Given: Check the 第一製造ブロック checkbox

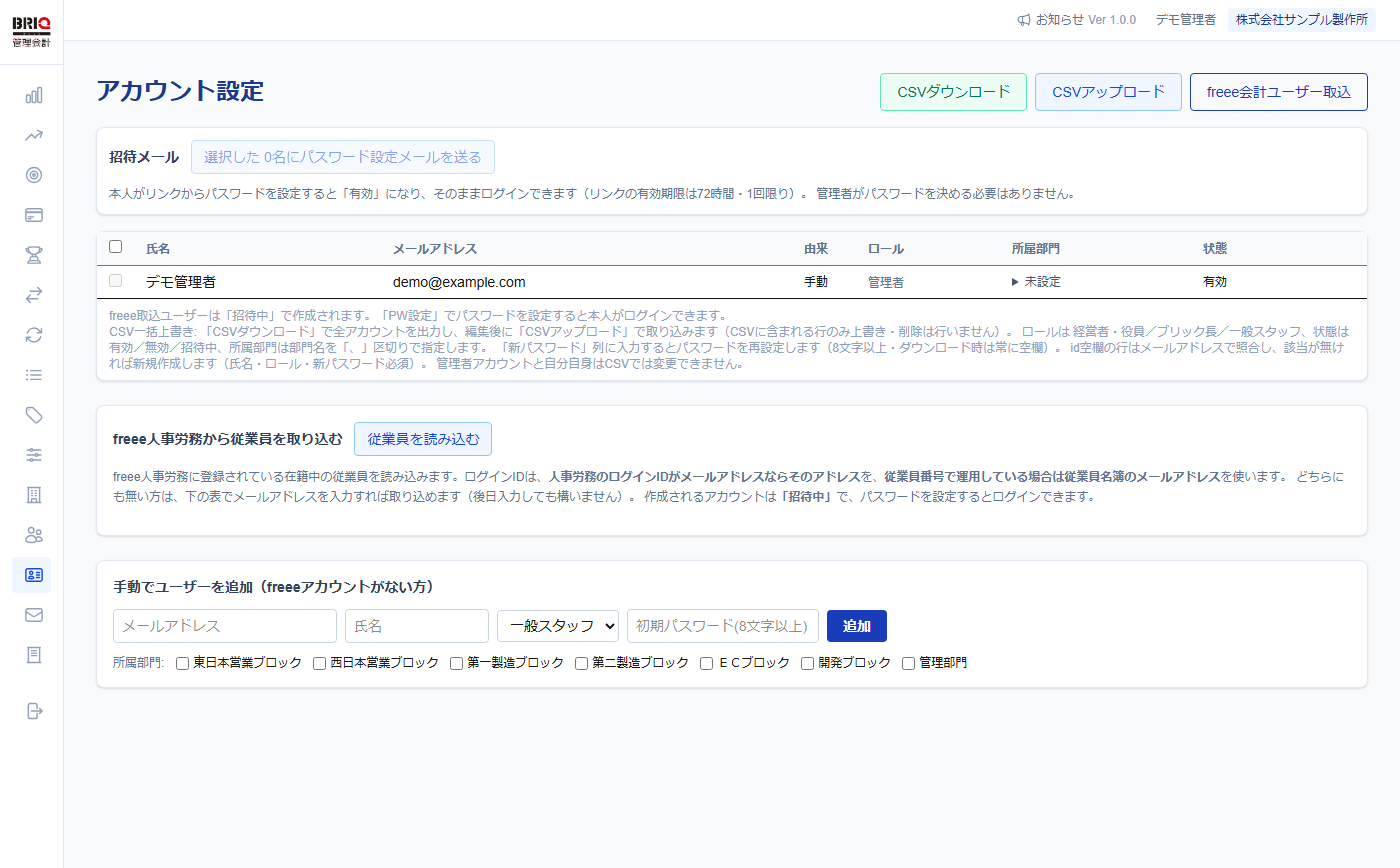Looking at the screenshot, I should click(456, 663).
